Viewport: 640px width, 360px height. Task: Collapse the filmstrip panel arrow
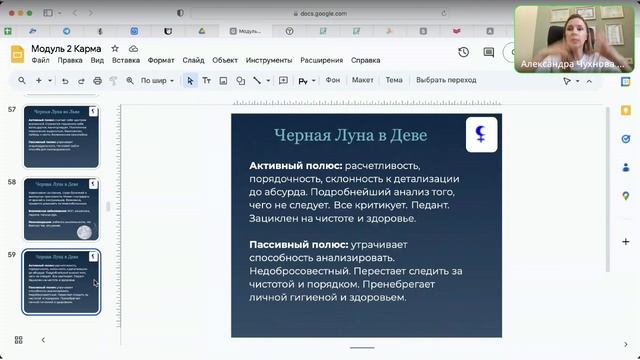(43, 340)
